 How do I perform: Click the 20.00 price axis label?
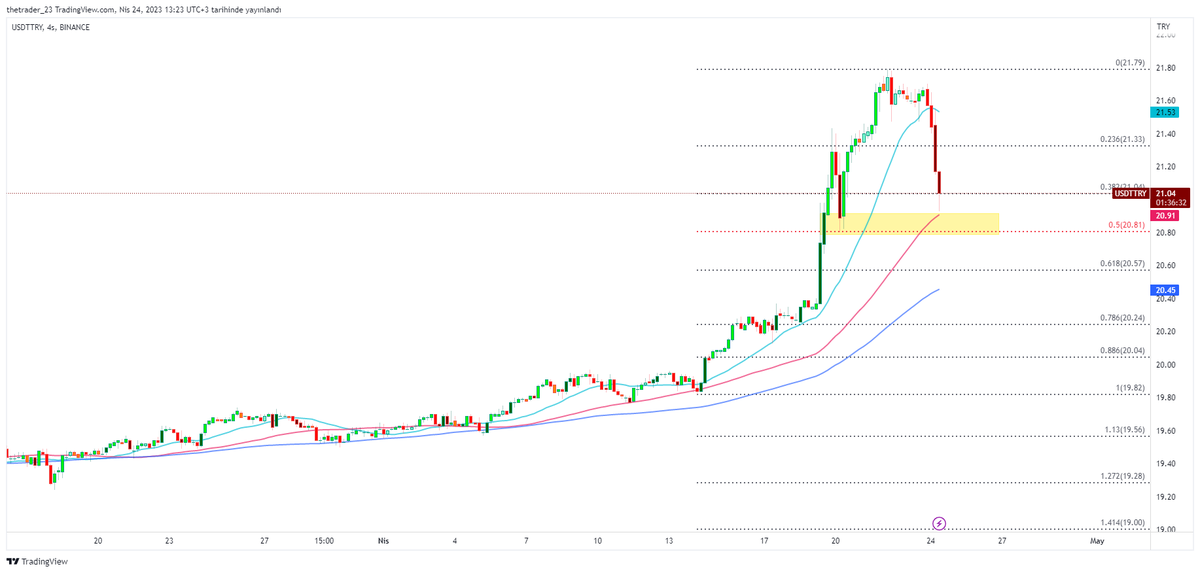coord(1164,365)
